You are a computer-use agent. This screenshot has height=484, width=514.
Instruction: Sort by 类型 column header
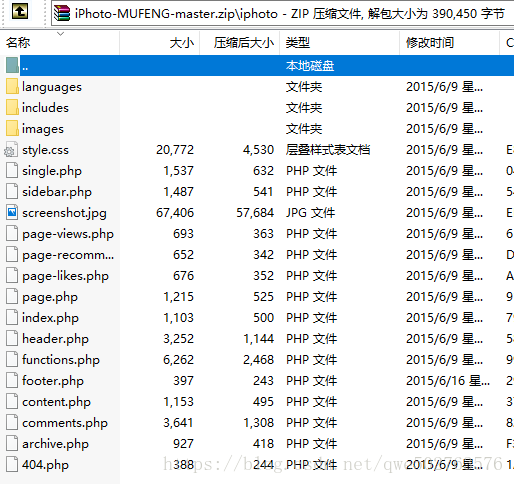pos(298,43)
